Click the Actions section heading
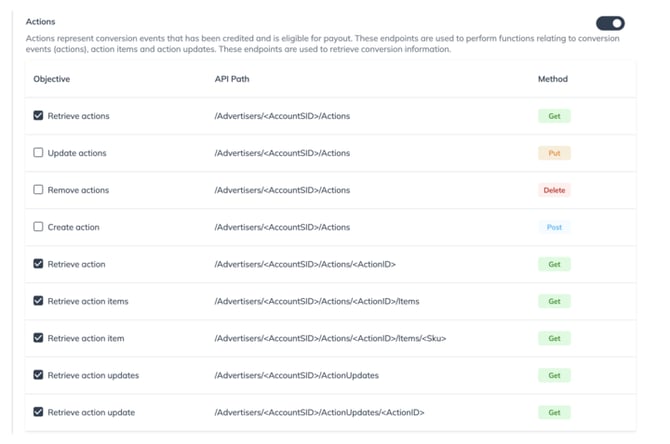 pos(41,21)
